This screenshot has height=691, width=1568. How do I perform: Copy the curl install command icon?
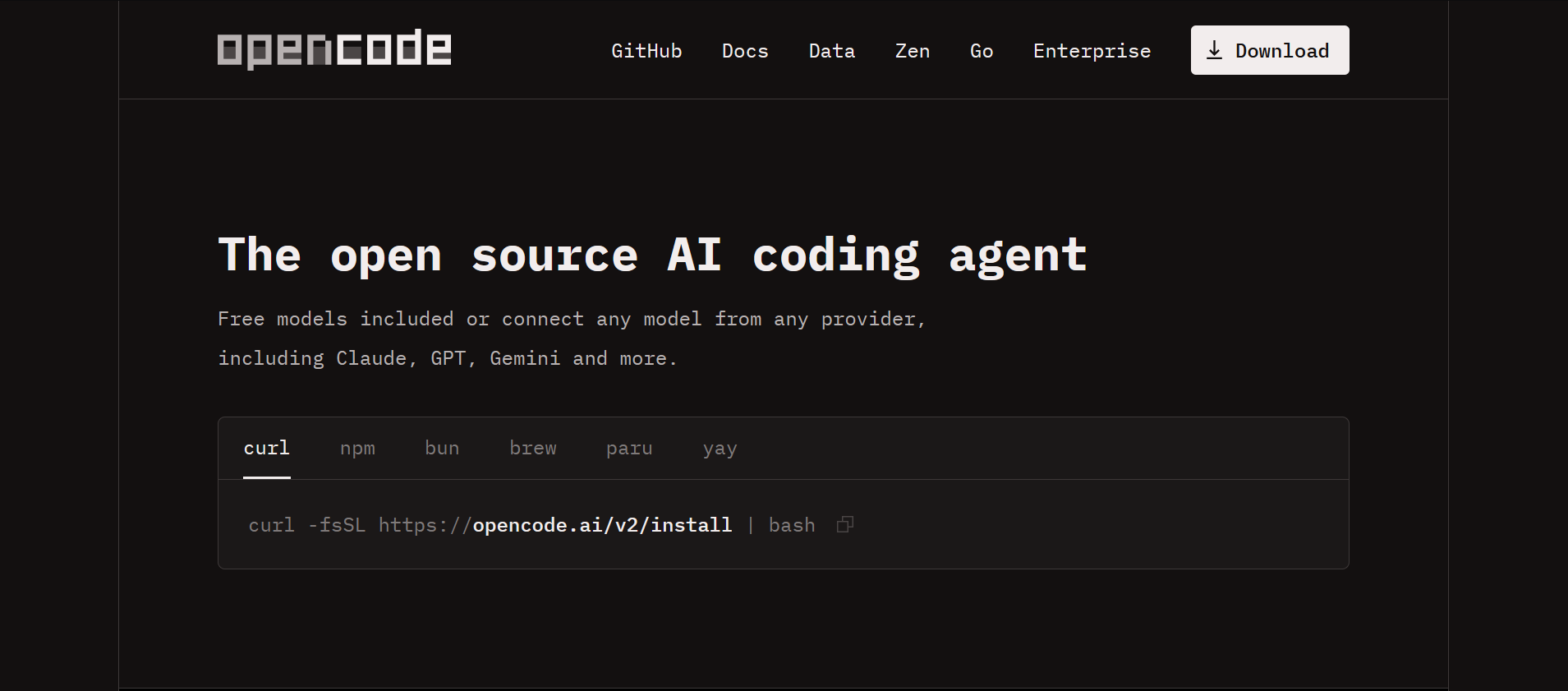coord(845,524)
